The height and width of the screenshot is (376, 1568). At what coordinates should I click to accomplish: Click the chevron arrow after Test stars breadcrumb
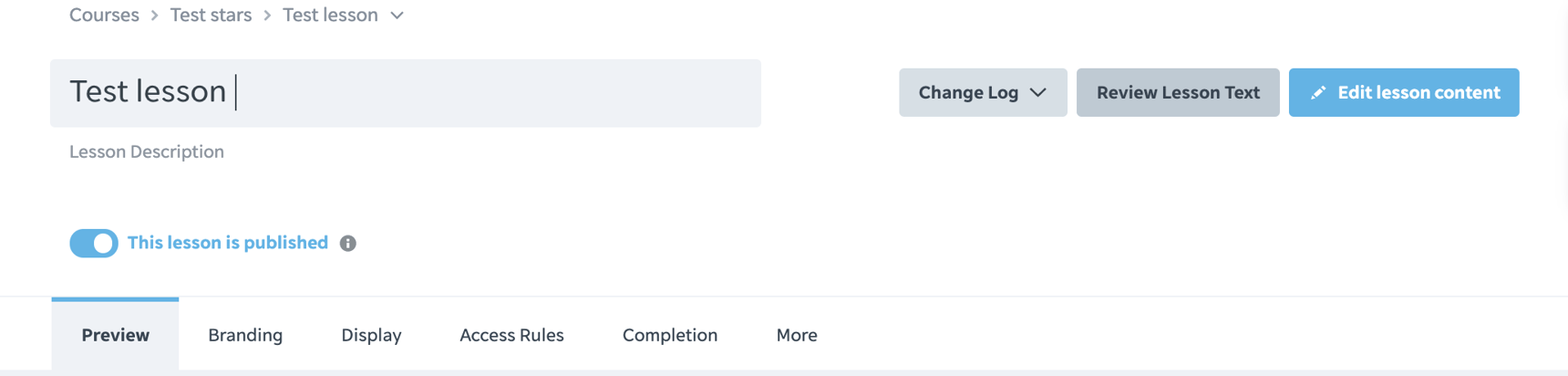(x=267, y=16)
